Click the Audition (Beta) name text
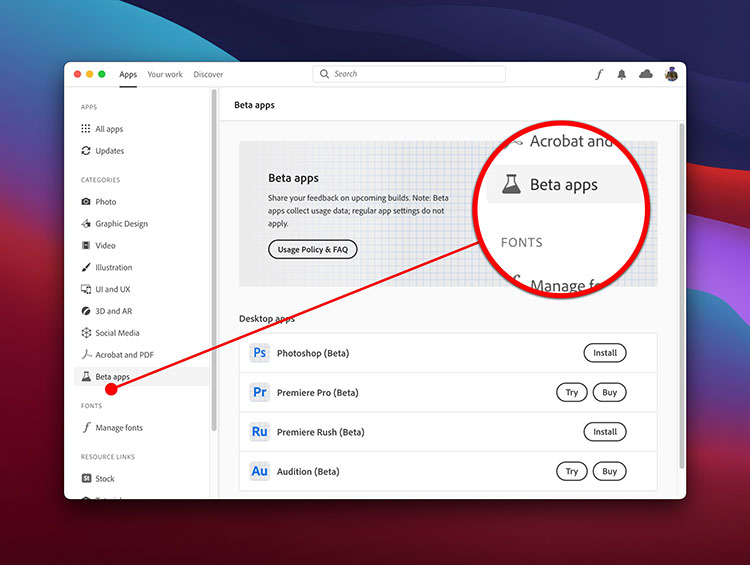 coord(308,472)
